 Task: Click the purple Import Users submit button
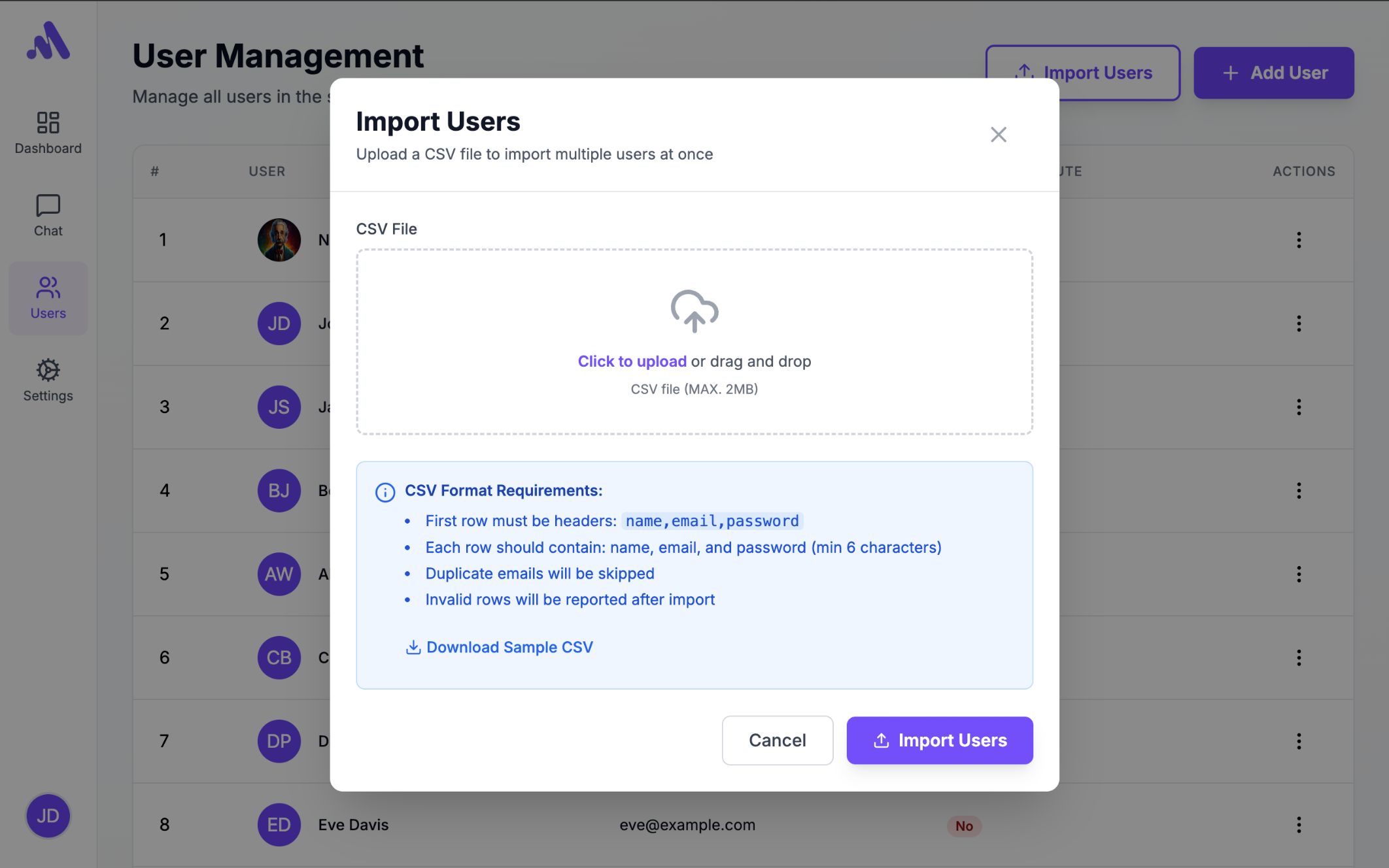coord(939,741)
